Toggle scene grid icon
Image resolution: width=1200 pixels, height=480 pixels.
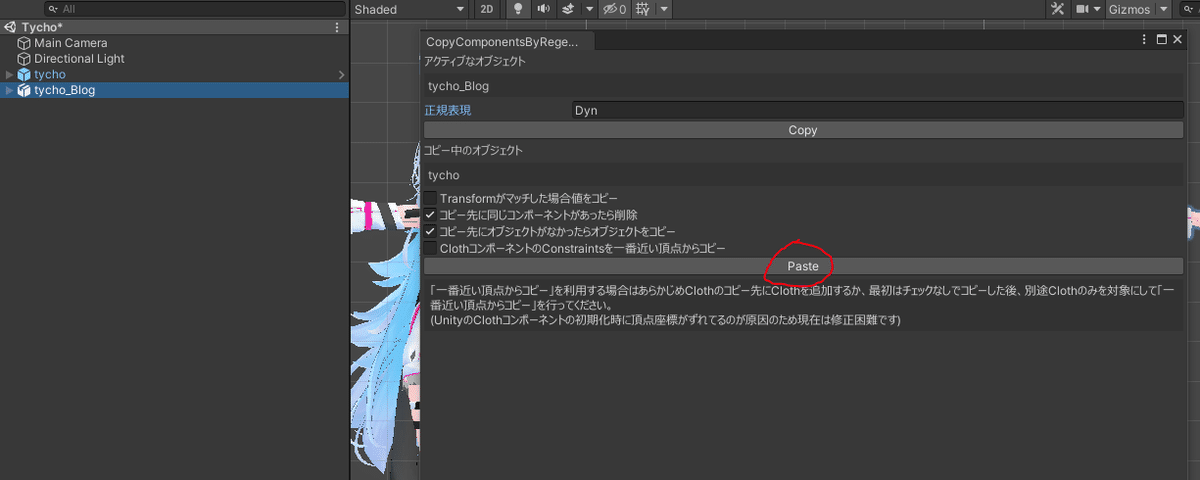coord(643,9)
